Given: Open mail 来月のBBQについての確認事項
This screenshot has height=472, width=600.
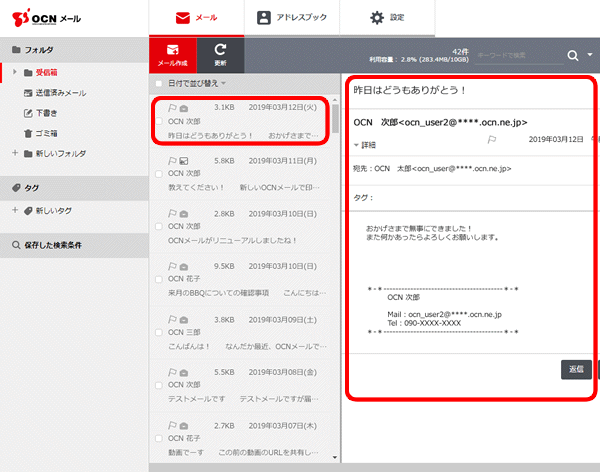Looking at the screenshot, I should point(240,279).
